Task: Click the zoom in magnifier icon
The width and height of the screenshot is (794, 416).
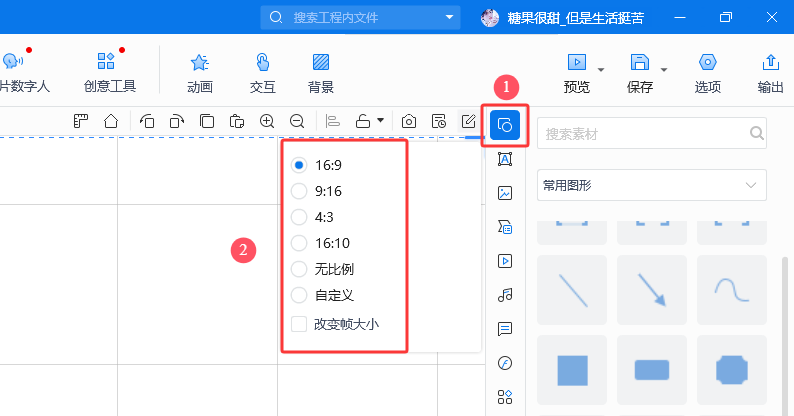Action: pyautogui.click(x=267, y=121)
